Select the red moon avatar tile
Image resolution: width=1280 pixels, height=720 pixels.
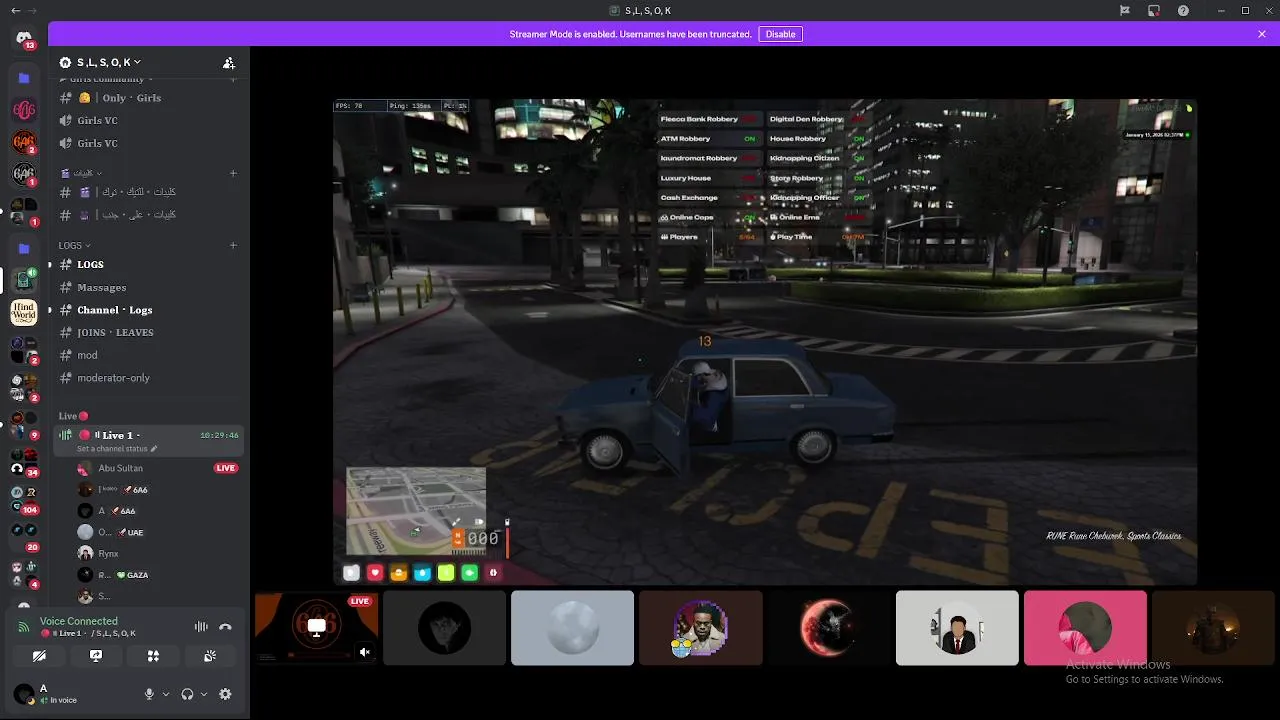(828, 628)
